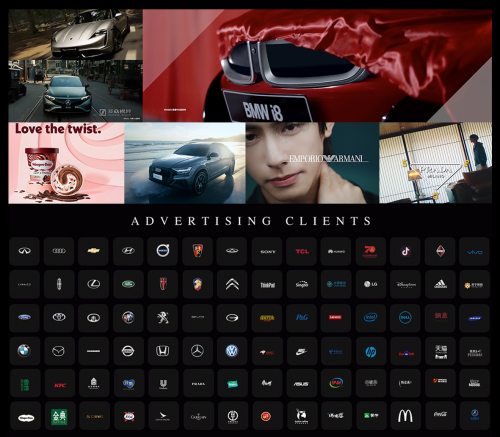Select the ThinkPad logo tile
Image resolution: width=500 pixels, height=437 pixels.
pyautogui.click(x=268, y=284)
